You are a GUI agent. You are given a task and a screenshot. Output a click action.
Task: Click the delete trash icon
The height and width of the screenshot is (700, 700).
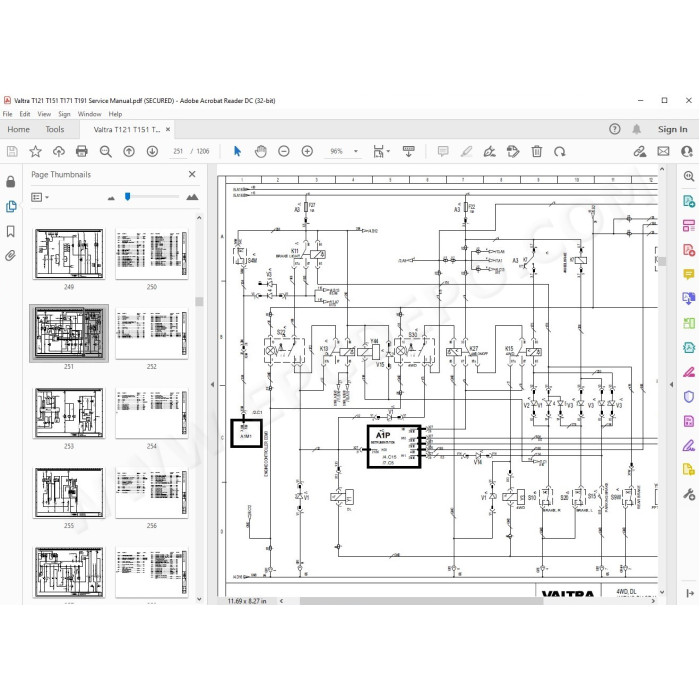[537, 151]
